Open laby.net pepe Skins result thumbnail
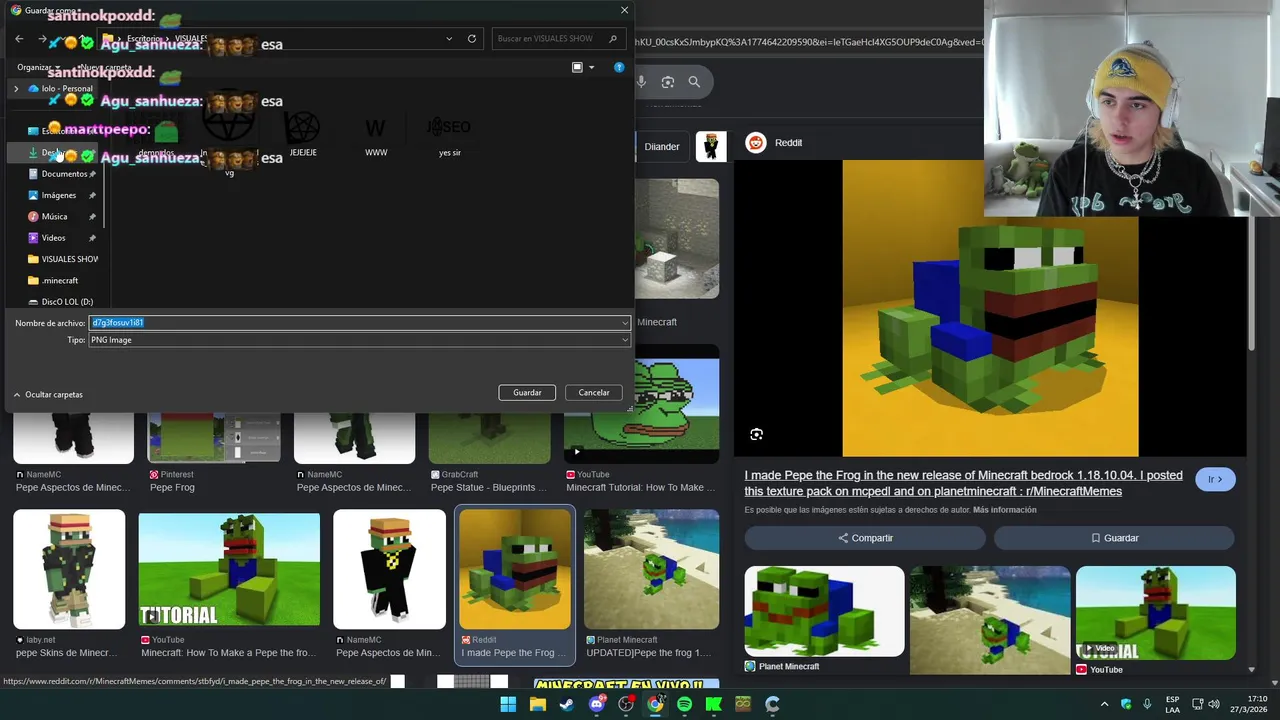 pyautogui.click(x=69, y=569)
